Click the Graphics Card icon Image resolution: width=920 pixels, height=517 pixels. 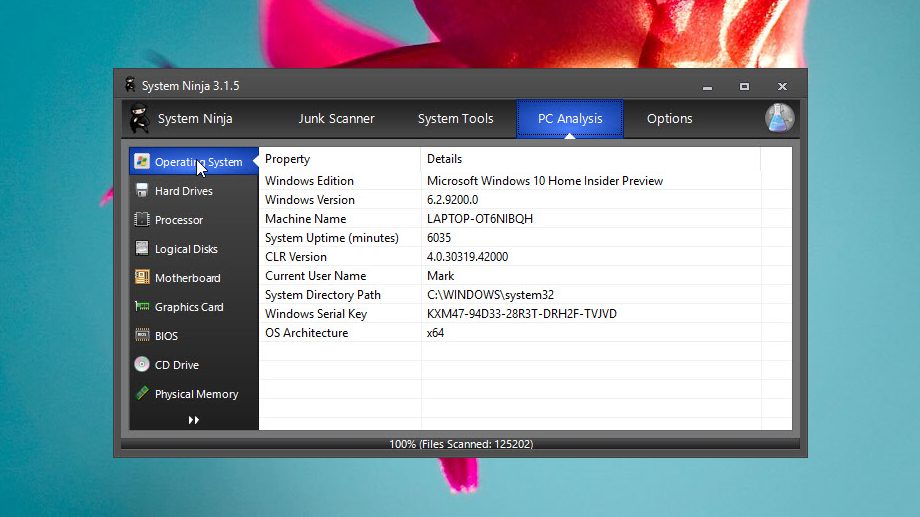coord(141,306)
